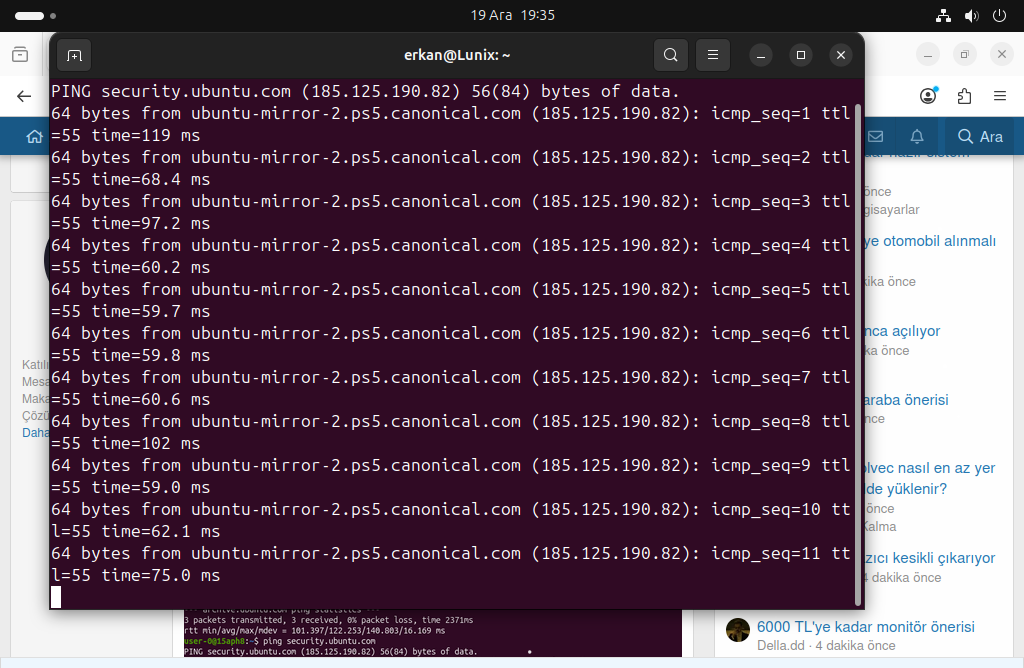Image resolution: width=1024 pixels, height=668 pixels.
Task: Click the terminal title erkan@Lunix: ~
Action: click(x=457, y=56)
